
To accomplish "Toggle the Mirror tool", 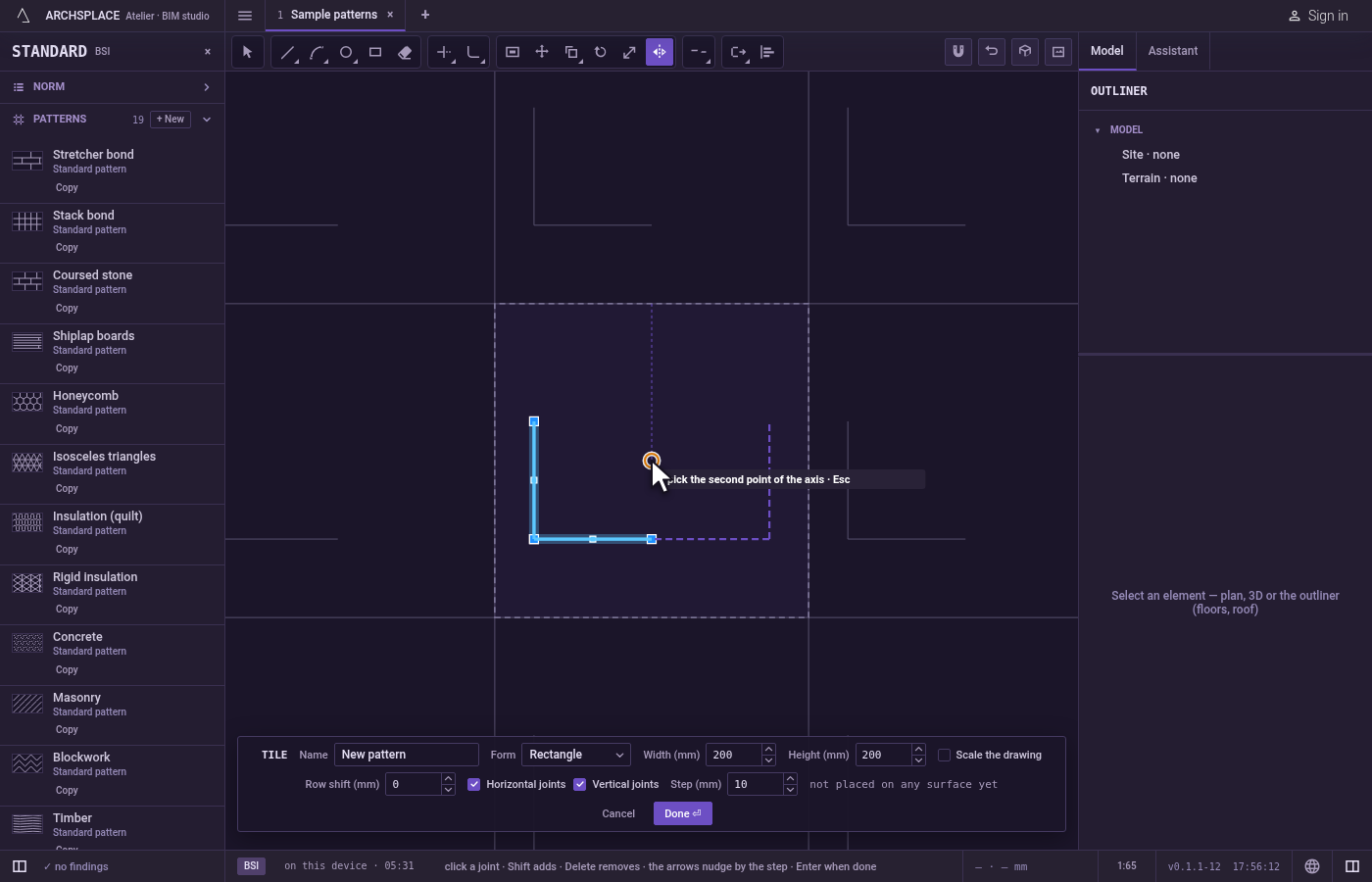I will pos(660,52).
